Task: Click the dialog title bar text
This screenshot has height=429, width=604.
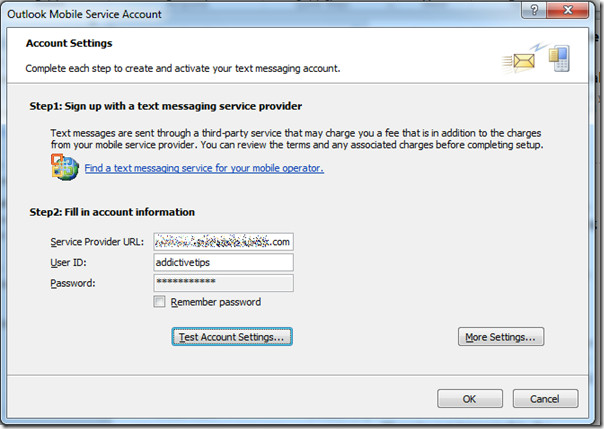Action: point(84,14)
